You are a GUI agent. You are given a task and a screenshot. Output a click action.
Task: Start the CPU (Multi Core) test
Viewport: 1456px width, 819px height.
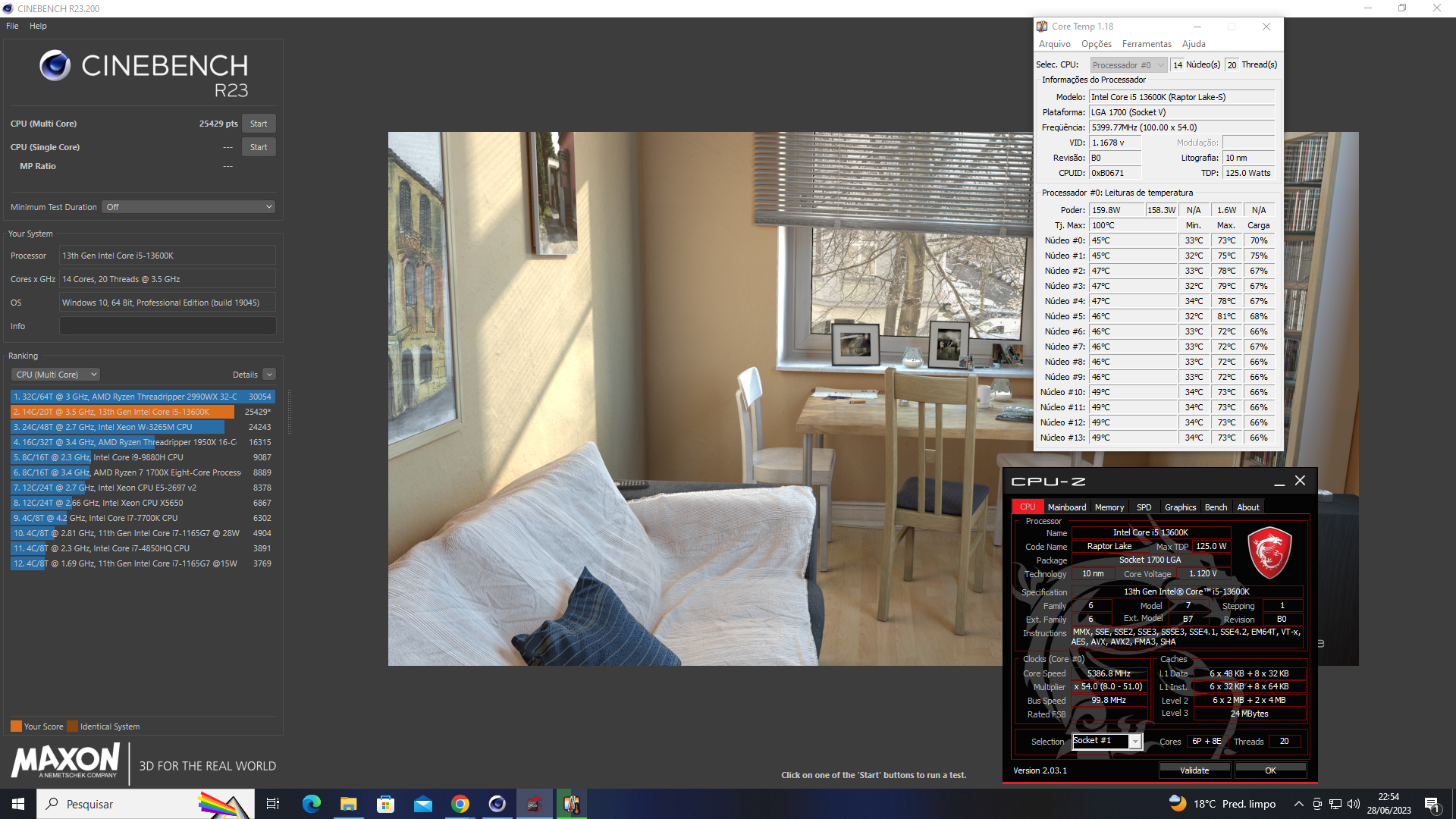click(x=259, y=124)
